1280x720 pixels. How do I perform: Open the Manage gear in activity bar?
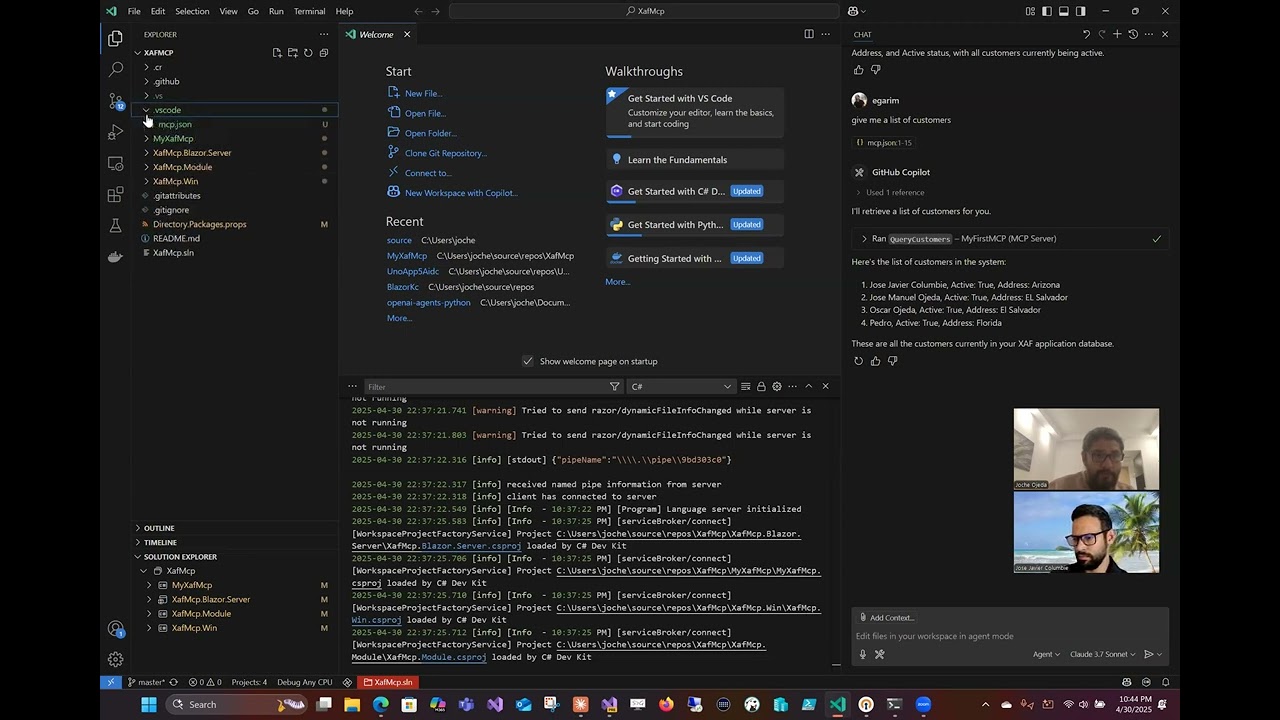click(116, 659)
